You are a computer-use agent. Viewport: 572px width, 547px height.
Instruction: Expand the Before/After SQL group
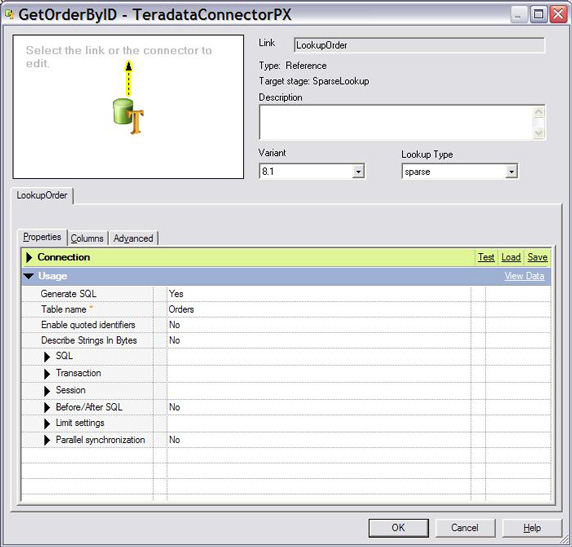tap(47, 408)
